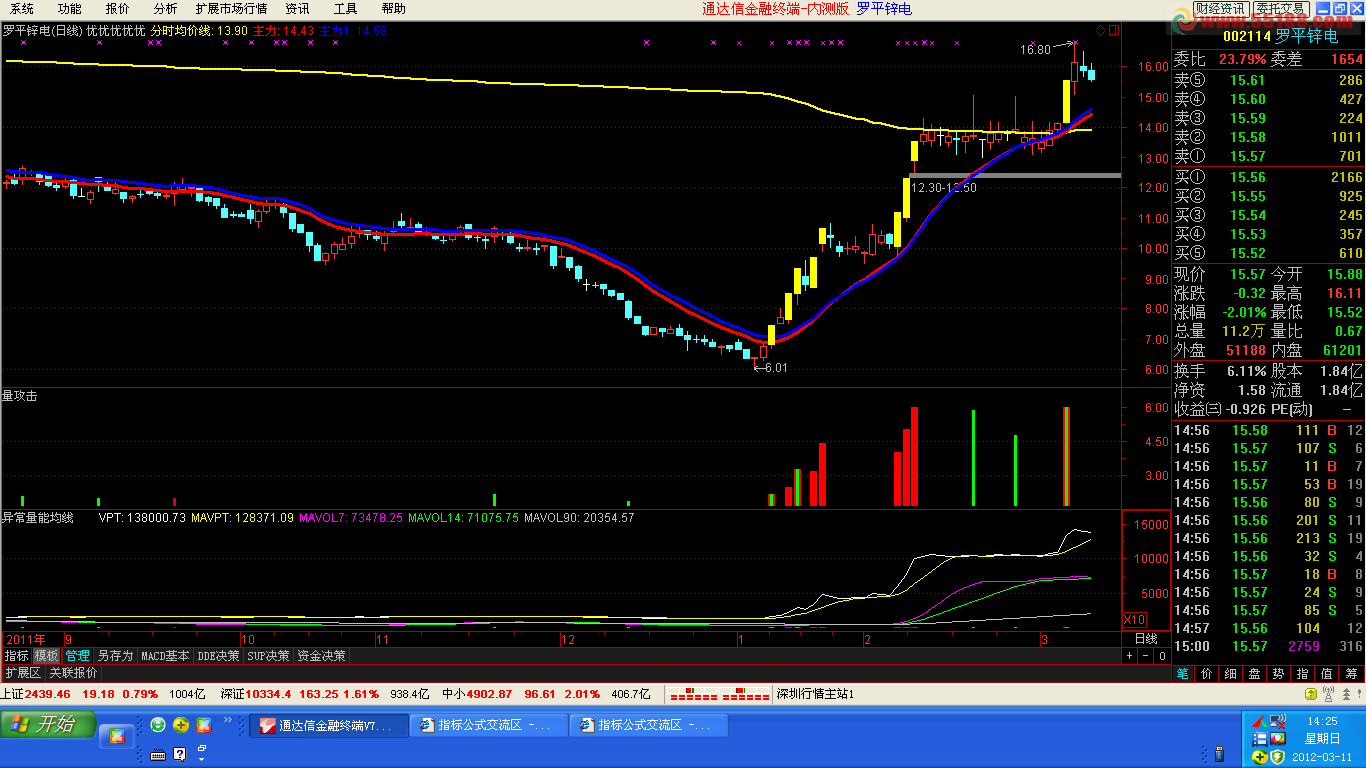Select the 指标 tab below the chart
This screenshot has height=768, width=1366.
(16, 656)
